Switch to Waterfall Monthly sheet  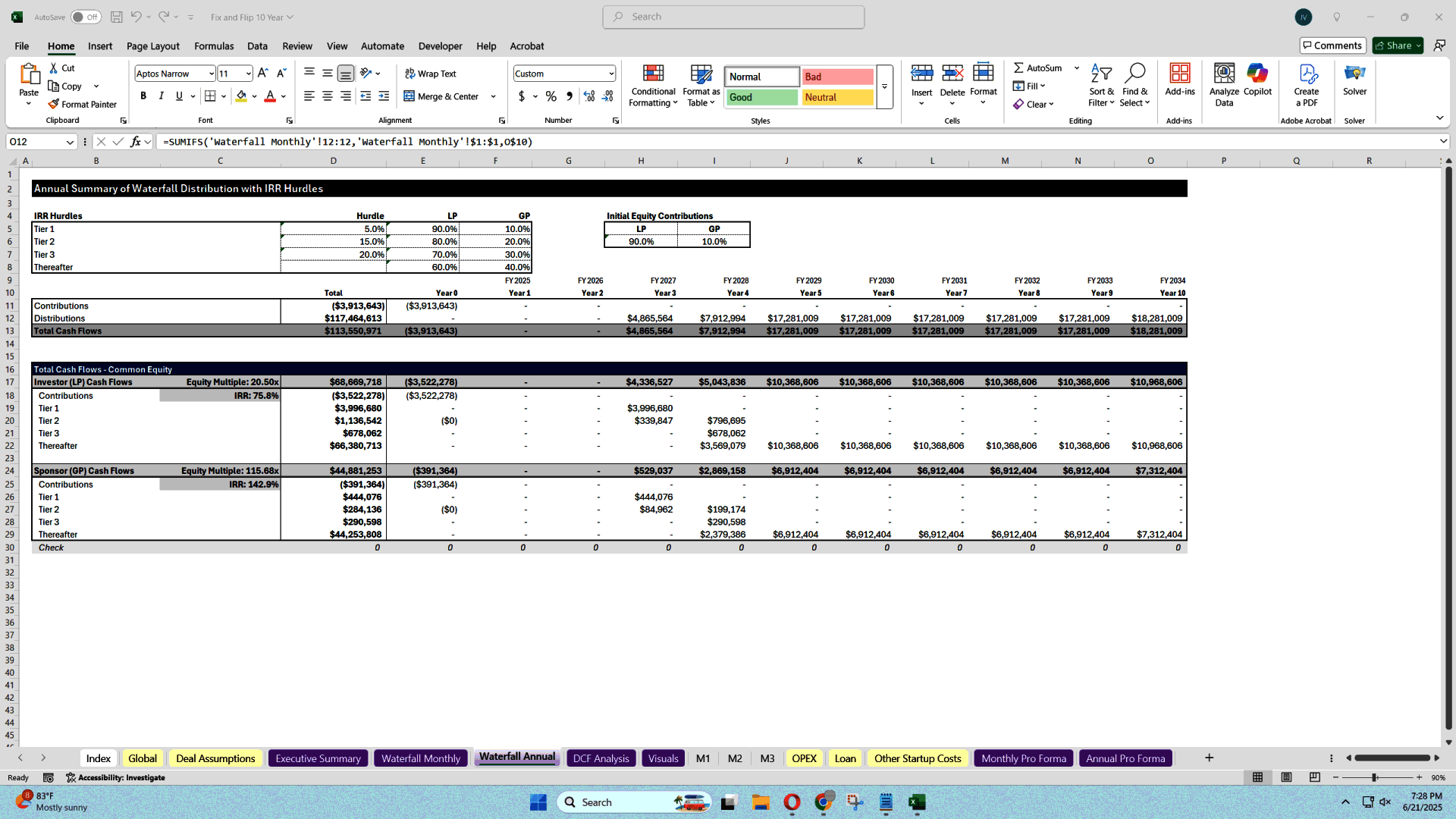pos(421,758)
